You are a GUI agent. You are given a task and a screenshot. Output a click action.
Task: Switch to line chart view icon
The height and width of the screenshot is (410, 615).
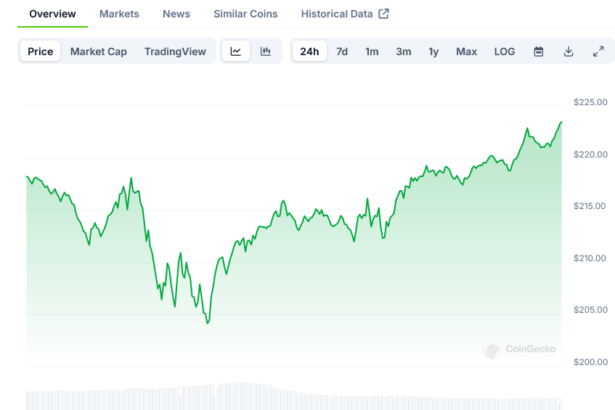tap(235, 51)
